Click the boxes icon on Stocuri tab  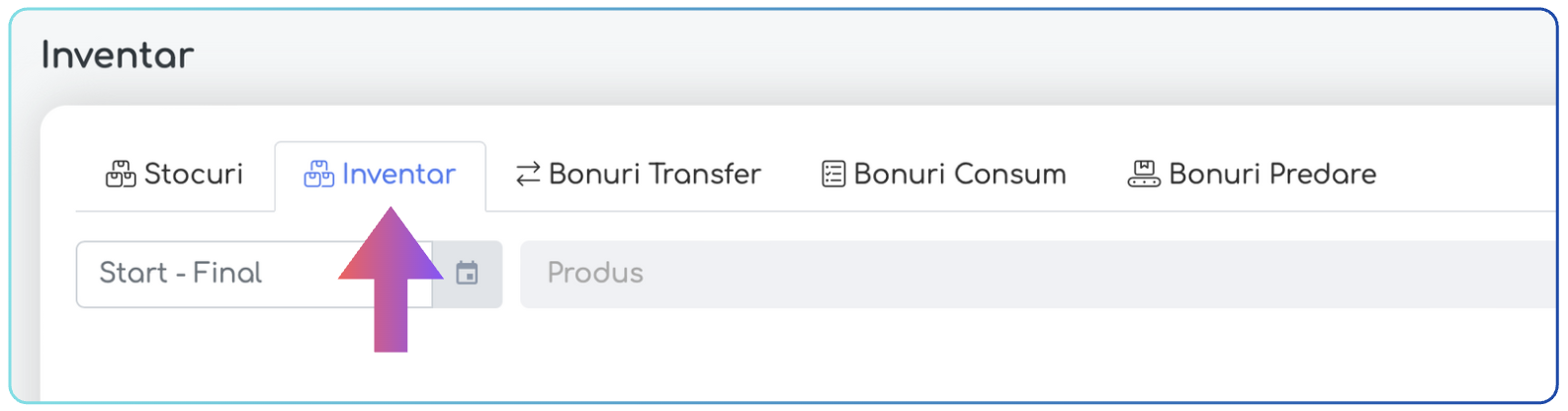point(121,174)
